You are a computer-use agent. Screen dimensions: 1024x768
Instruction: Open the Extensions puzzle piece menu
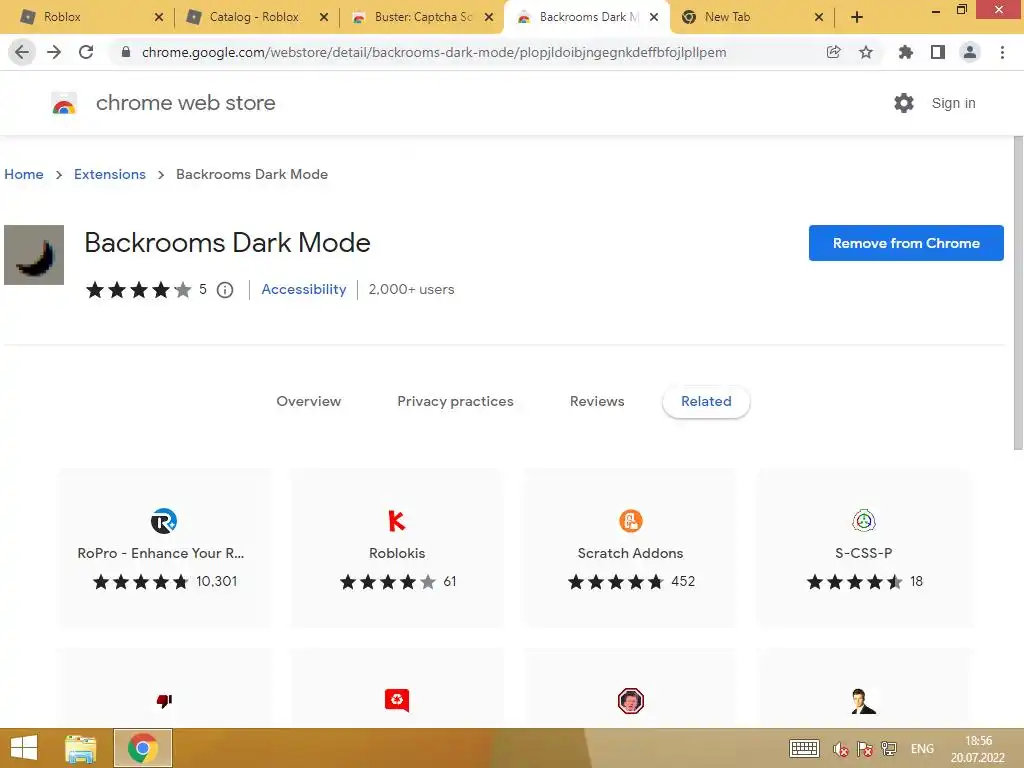(x=905, y=52)
